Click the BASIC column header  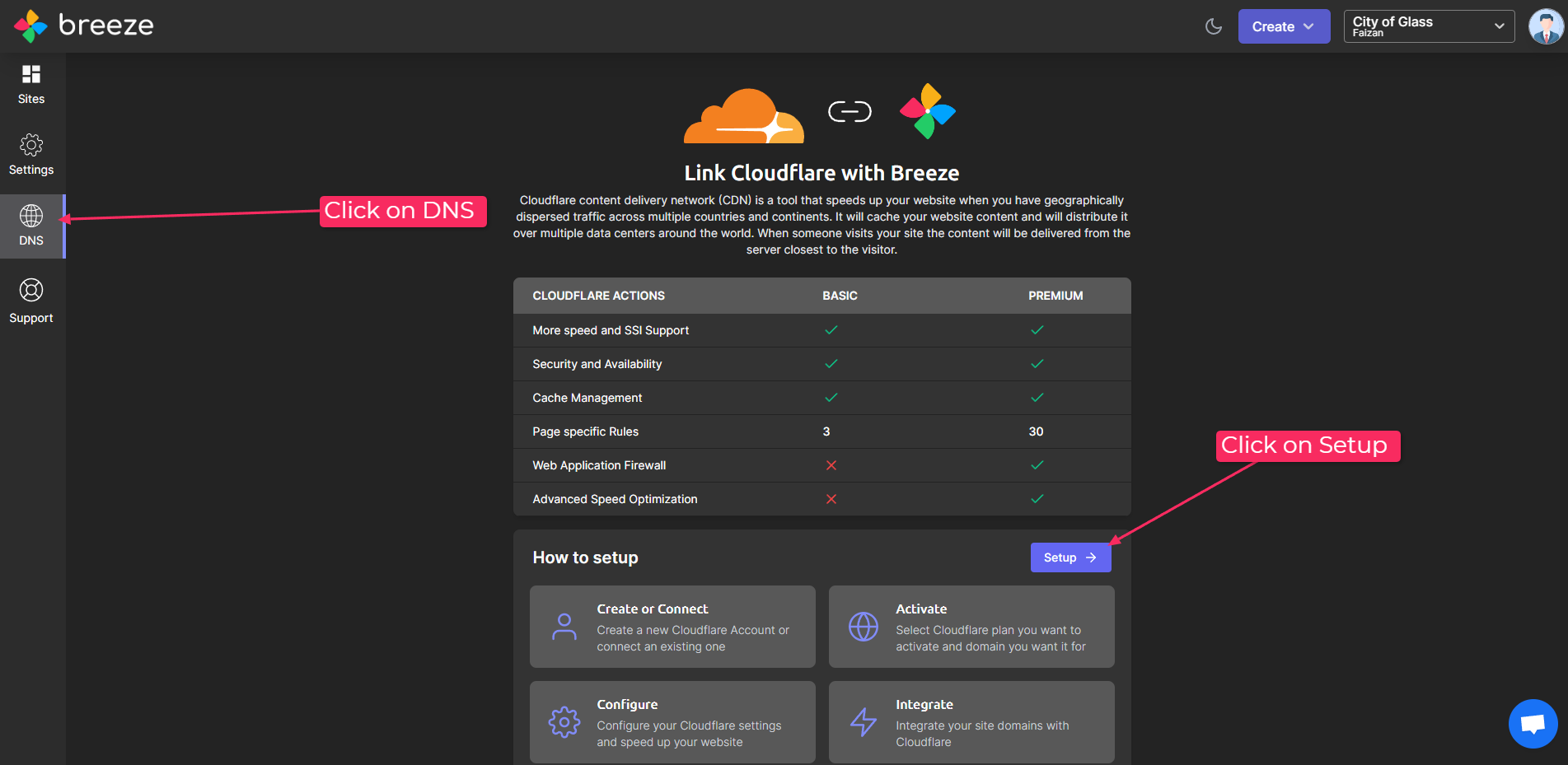tap(840, 296)
